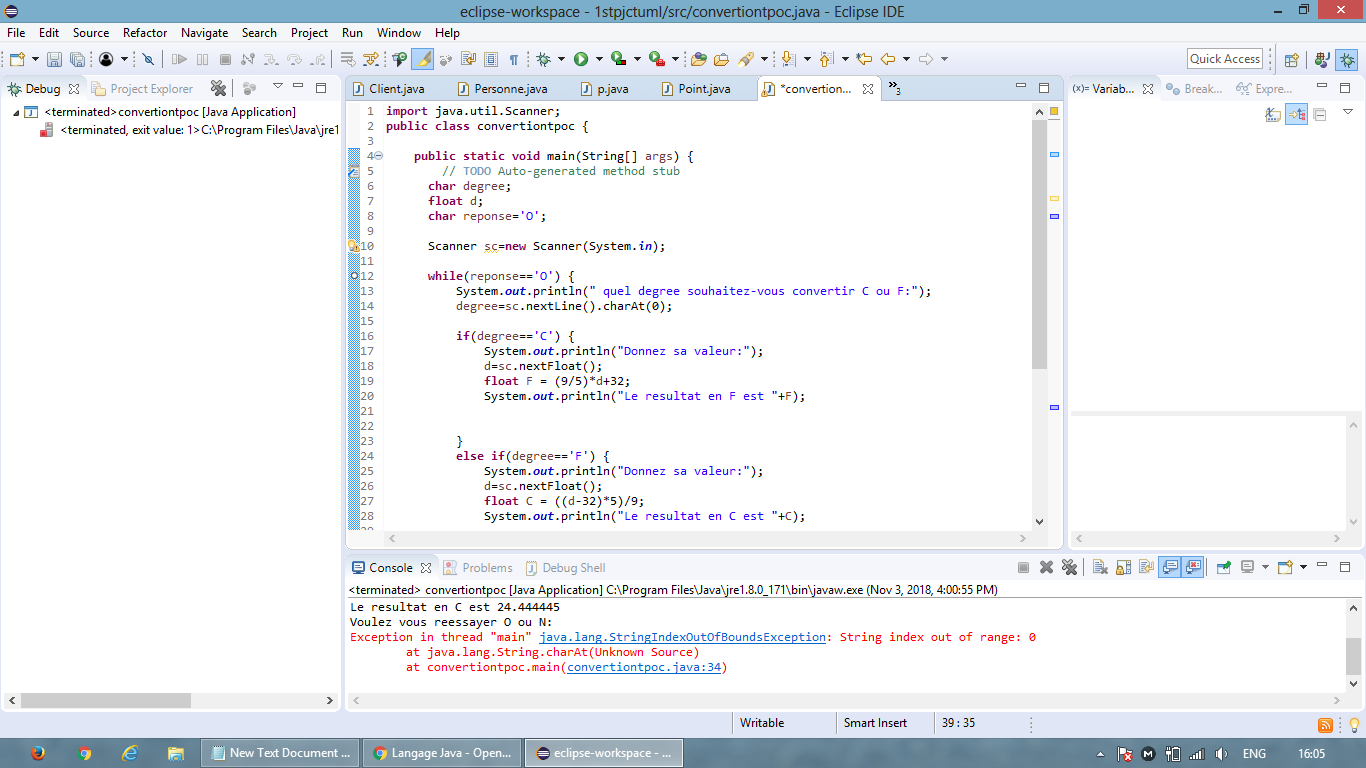Viewport: 1366px width, 768px height.
Task: Click the editor vertical scrollbar
Action: pos(1039,244)
